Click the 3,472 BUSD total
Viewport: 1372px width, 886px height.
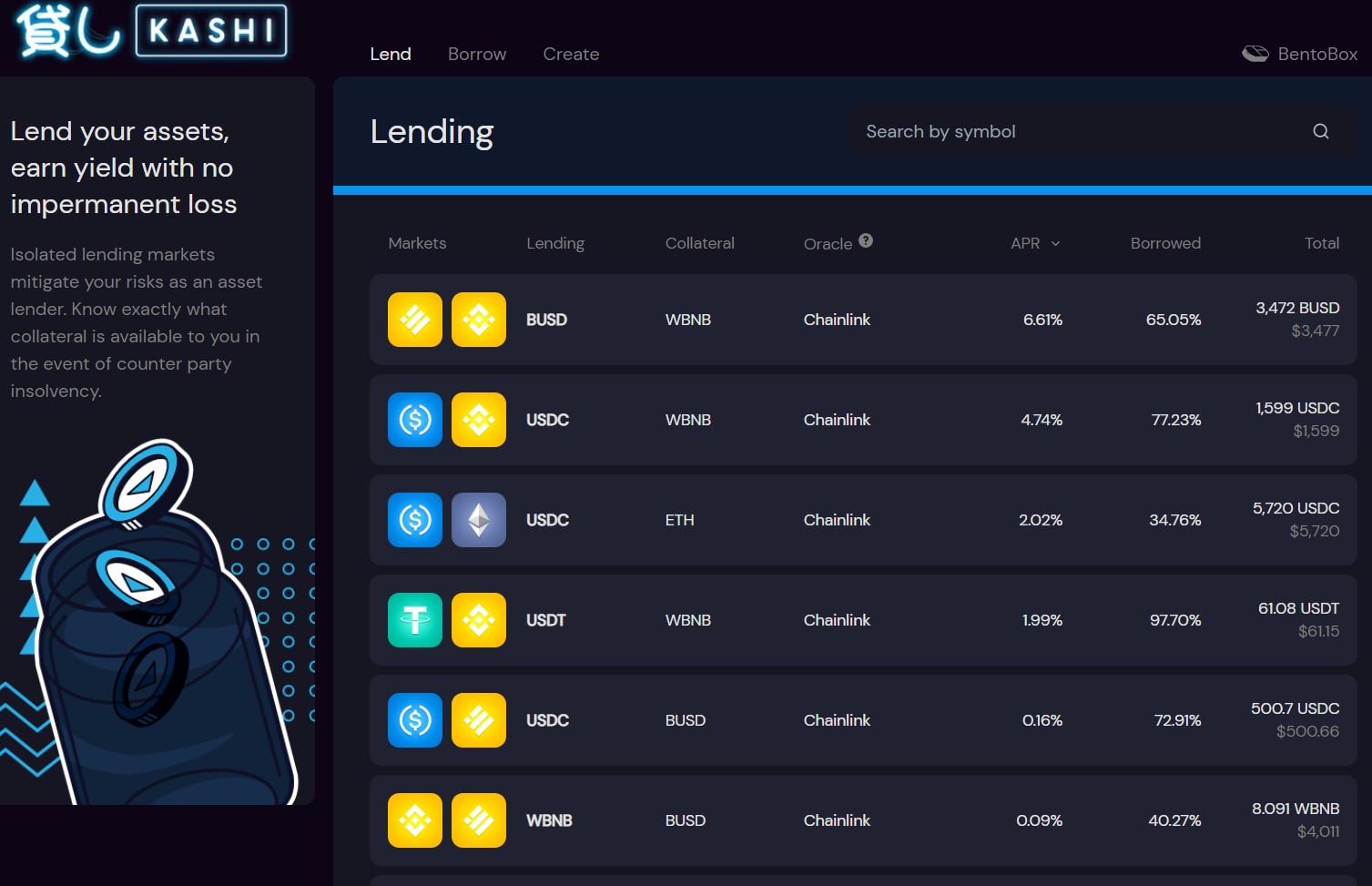(1297, 308)
